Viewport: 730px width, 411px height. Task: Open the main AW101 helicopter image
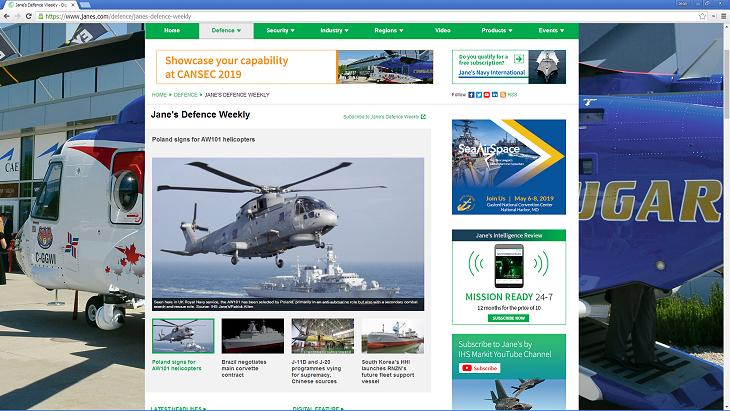(288, 234)
